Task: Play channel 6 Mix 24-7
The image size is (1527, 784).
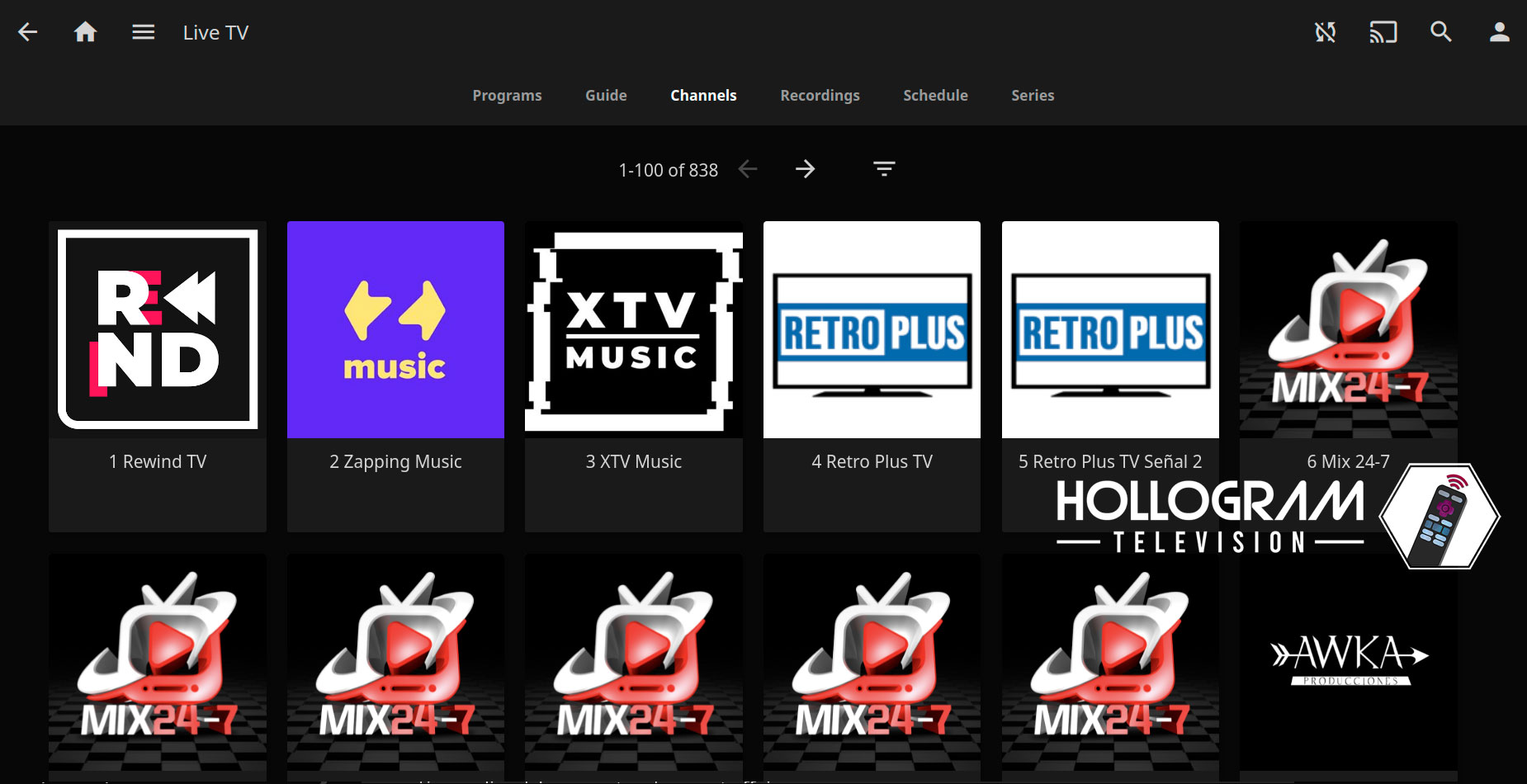Action: (x=1347, y=329)
